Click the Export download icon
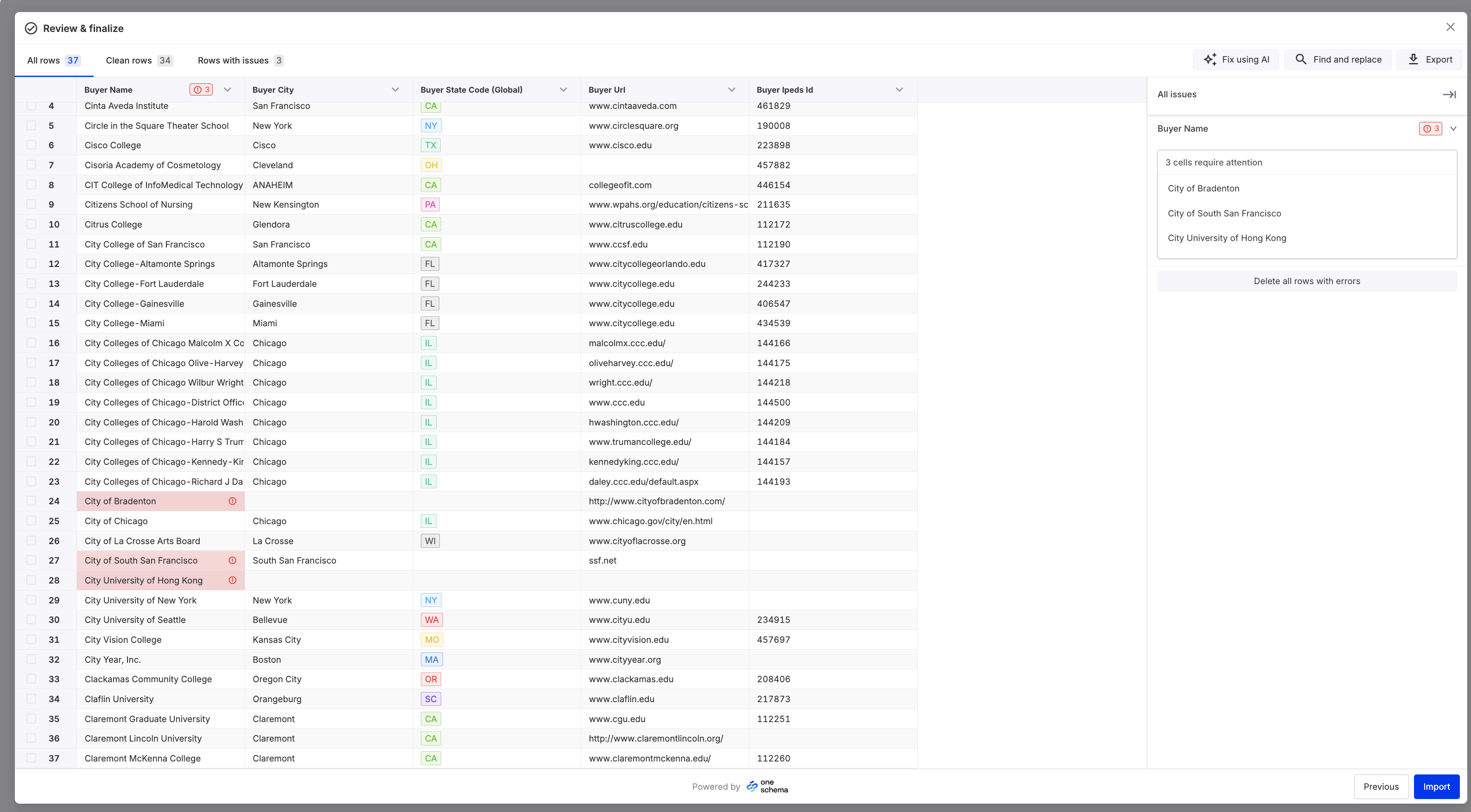1471x812 pixels. tap(1414, 59)
